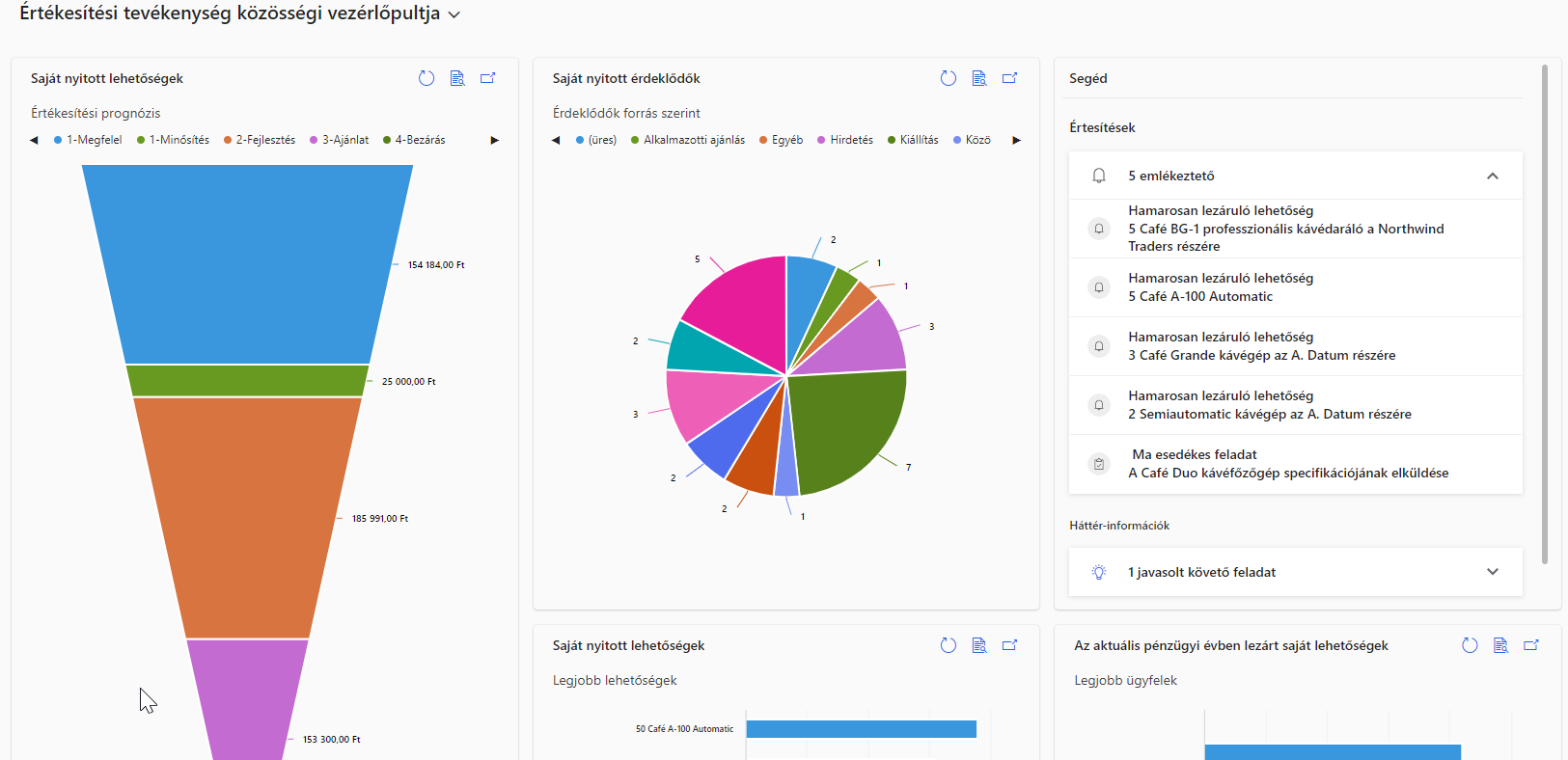The height and width of the screenshot is (760, 1568).
Task: Open the Café BG-1 professzionális kávédaráló reminder
Action: pyautogui.click(x=1296, y=229)
